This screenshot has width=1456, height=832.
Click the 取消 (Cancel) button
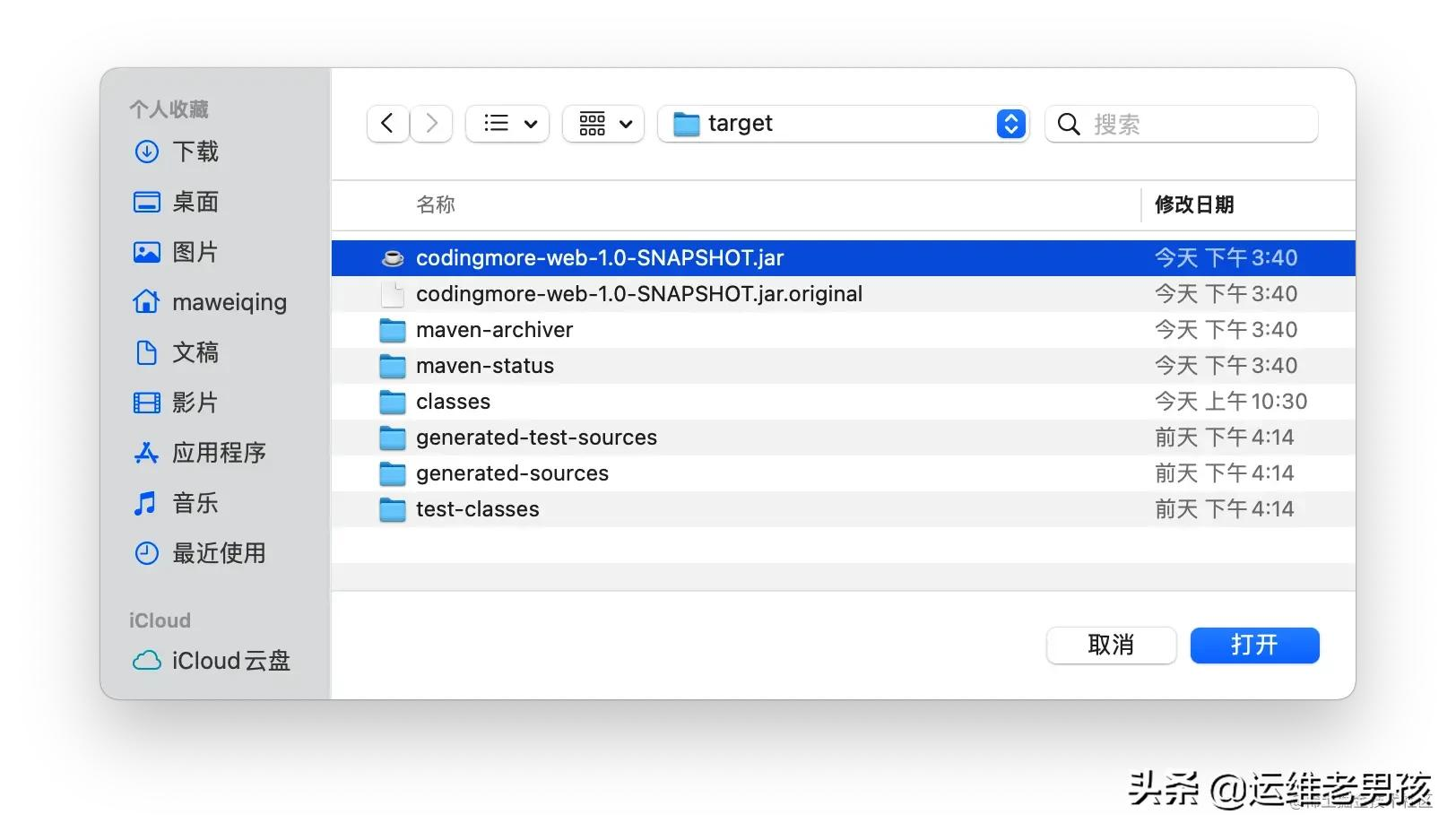1111,645
